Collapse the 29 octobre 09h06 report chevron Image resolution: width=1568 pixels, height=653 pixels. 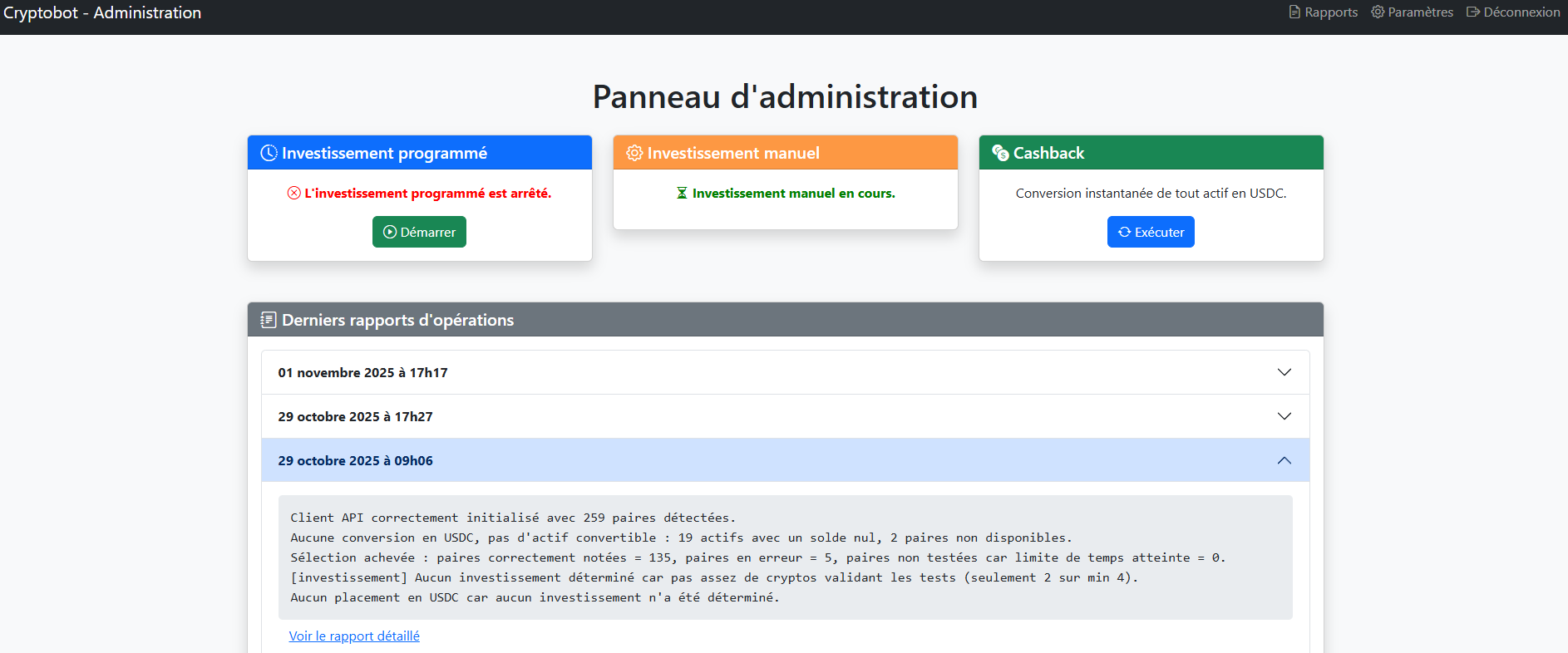[1284, 460]
